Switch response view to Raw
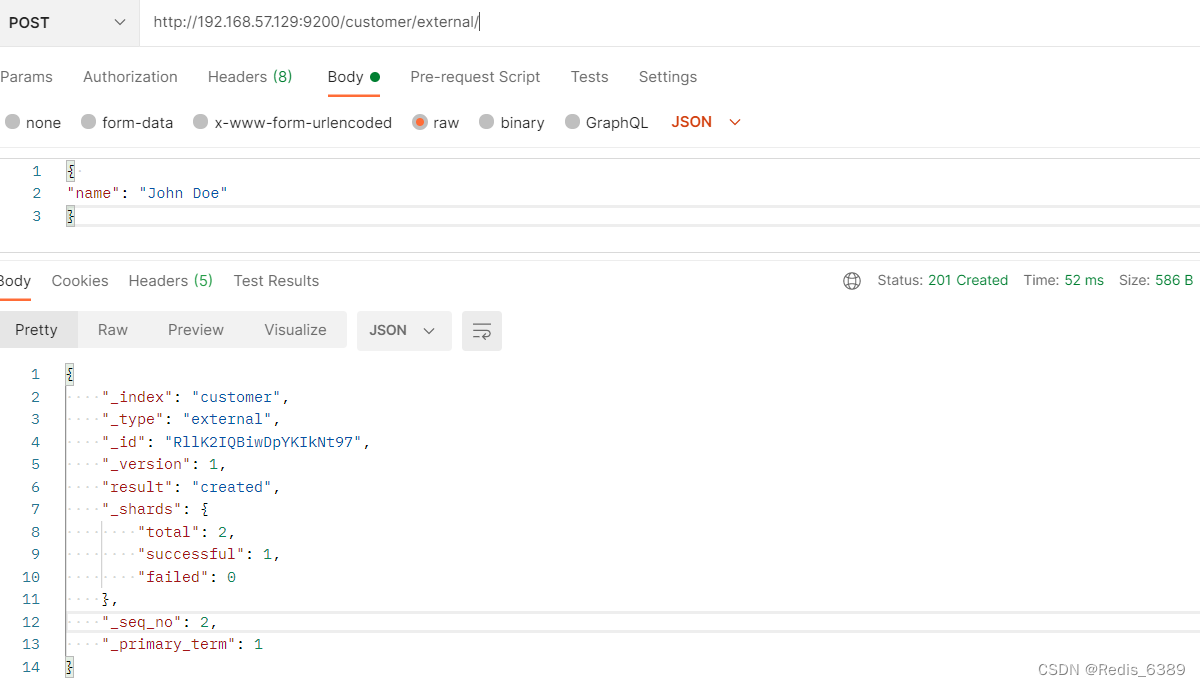Viewport: 1200px width, 686px height. [113, 330]
